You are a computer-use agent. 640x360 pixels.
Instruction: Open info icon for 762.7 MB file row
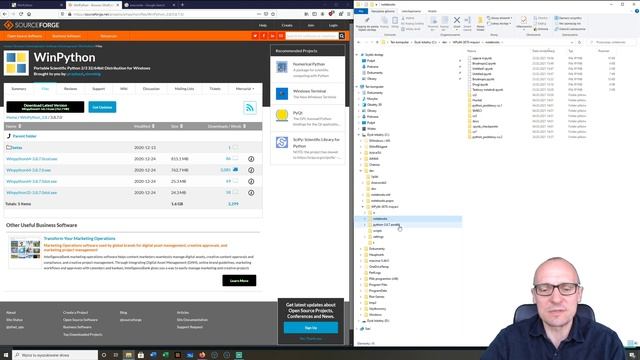click(x=251, y=170)
